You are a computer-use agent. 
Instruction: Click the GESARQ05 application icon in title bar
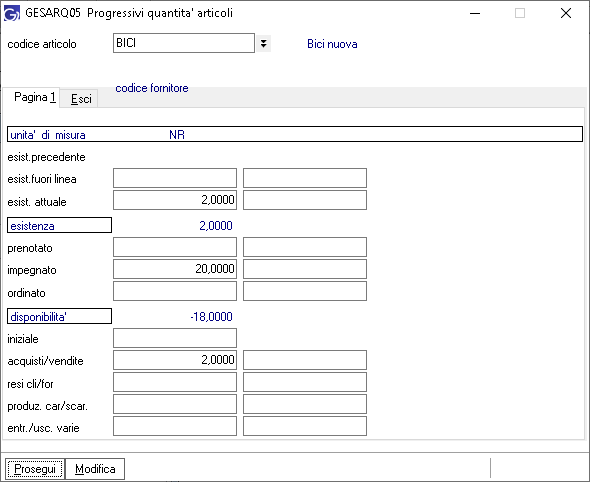(x=11, y=13)
